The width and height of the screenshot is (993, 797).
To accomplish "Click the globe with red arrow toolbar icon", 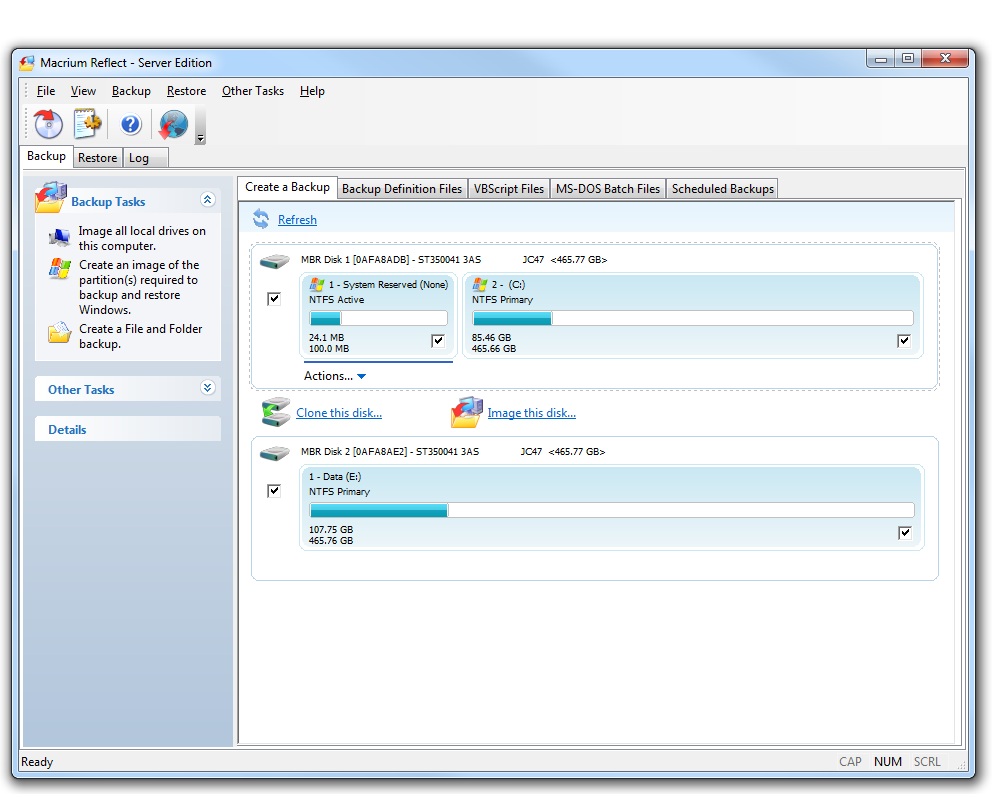I will click(x=173, y=124).
